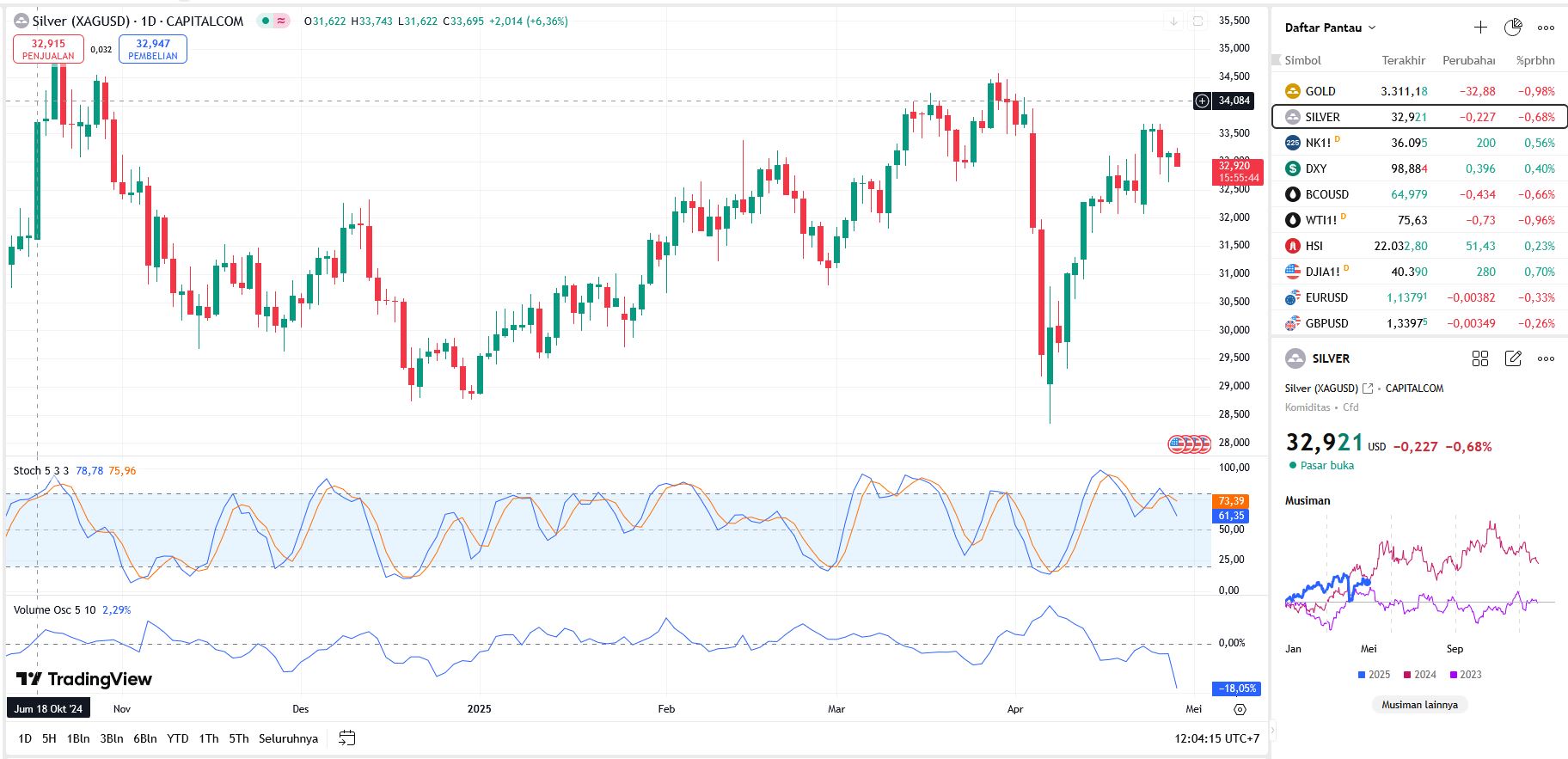Click the PEMBELIAN 32,947 buy button
1568x759 pixels.
[153, 49]
